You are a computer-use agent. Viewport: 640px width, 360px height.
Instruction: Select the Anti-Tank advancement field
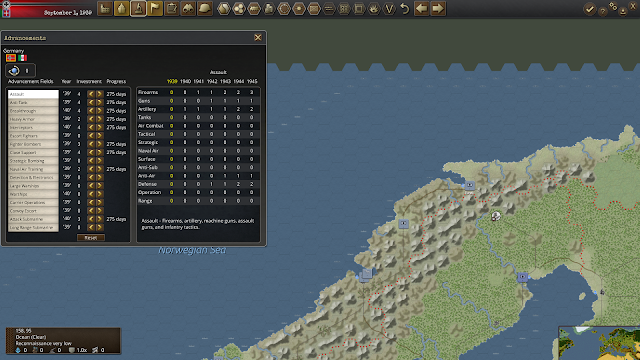point(33,102)
